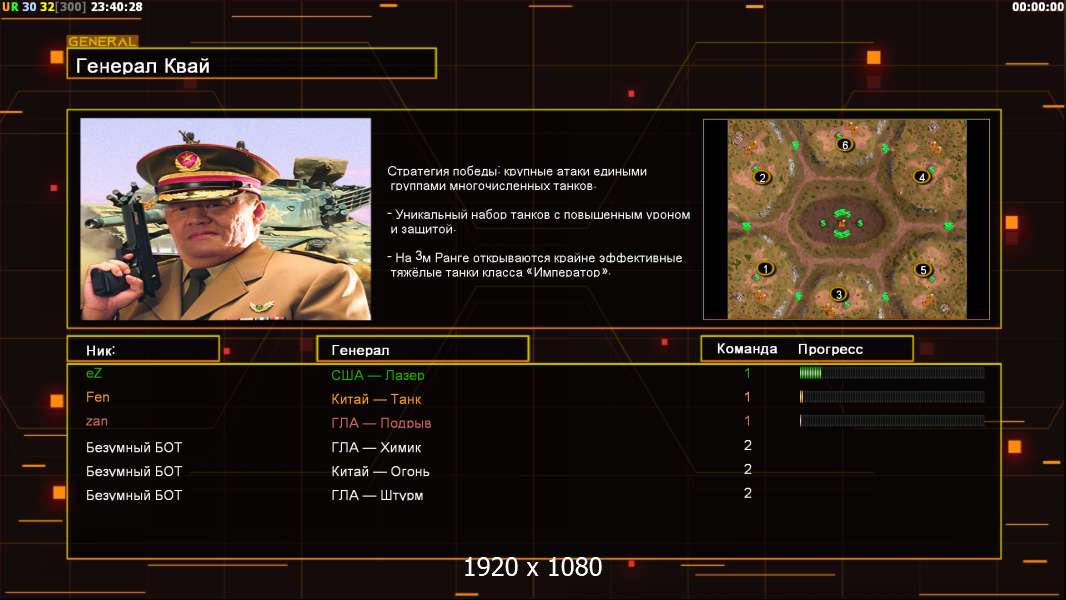Click team number 1 in eZ row

(x=747, y=373)
